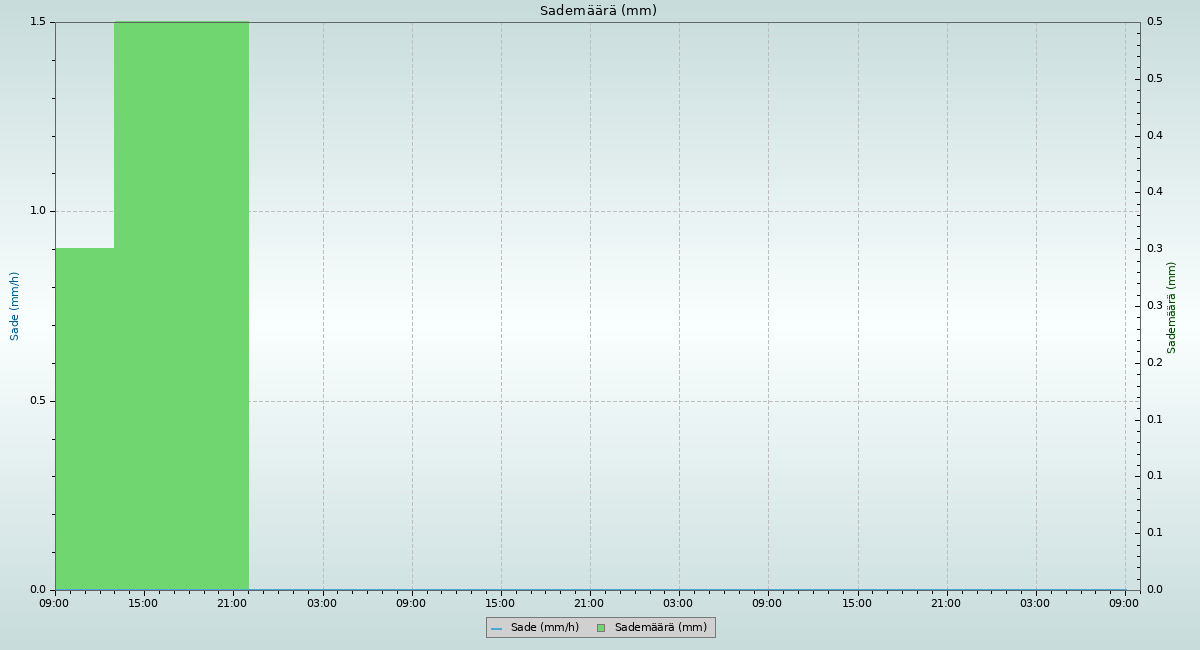
Task: Select the 'Sademäärä (mm)' legend text
Action: tap(660, 628)
